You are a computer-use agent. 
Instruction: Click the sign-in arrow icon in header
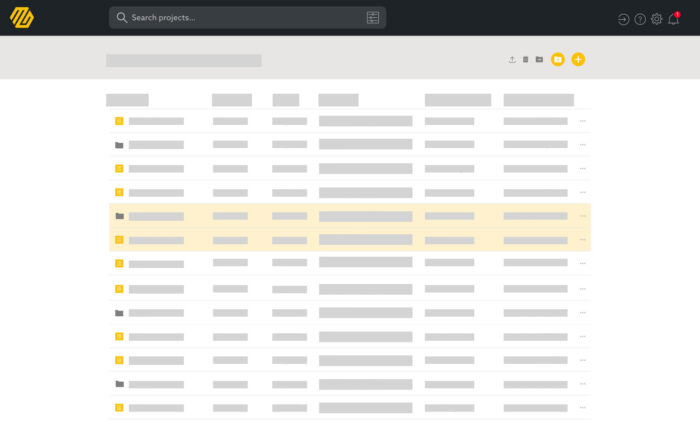click(x=623, y=19)
